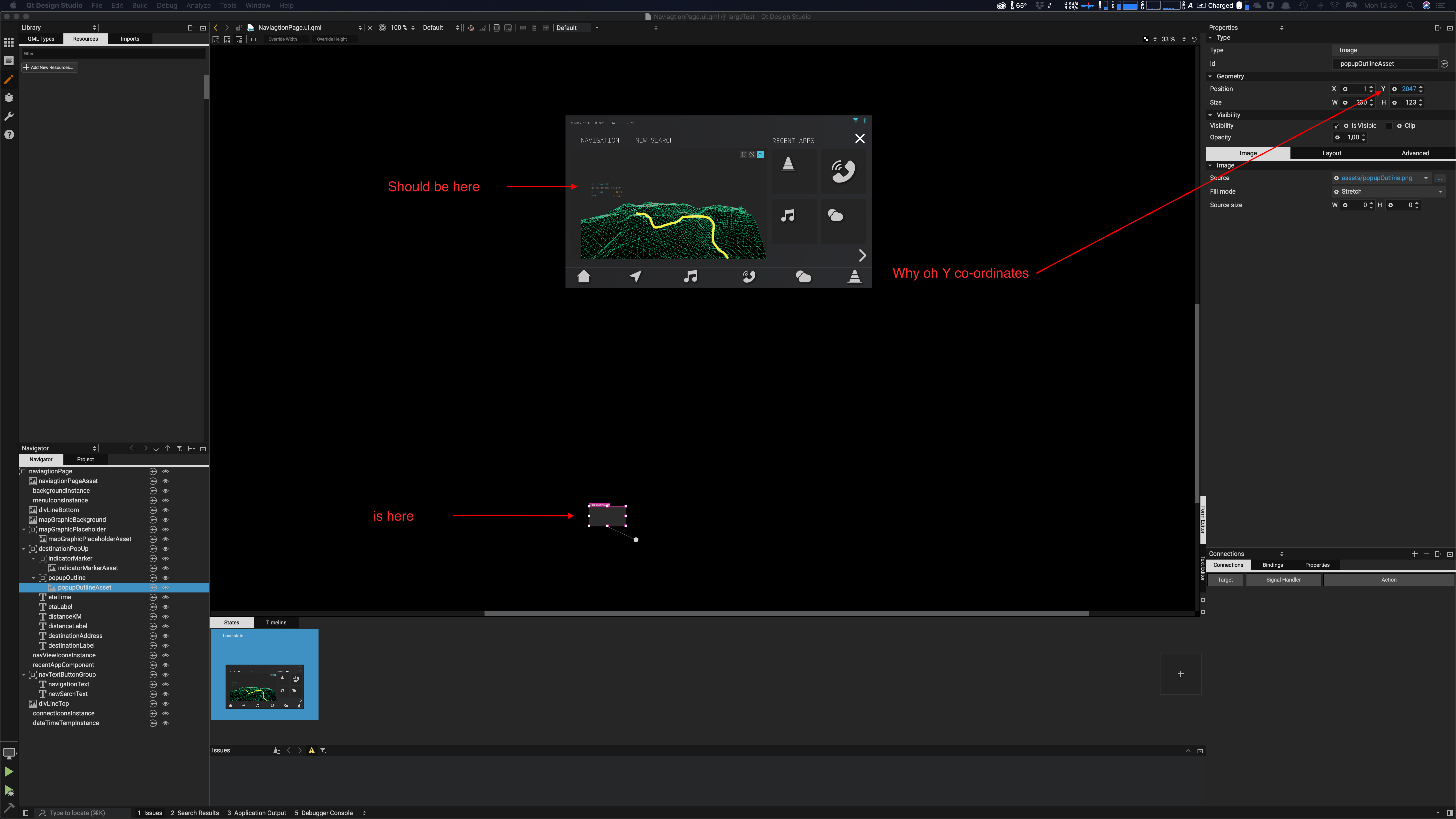The width and height of the screenshot is (1456, 819).
Task: Collapse the Visibility properties section
Action: [1211, 115]
